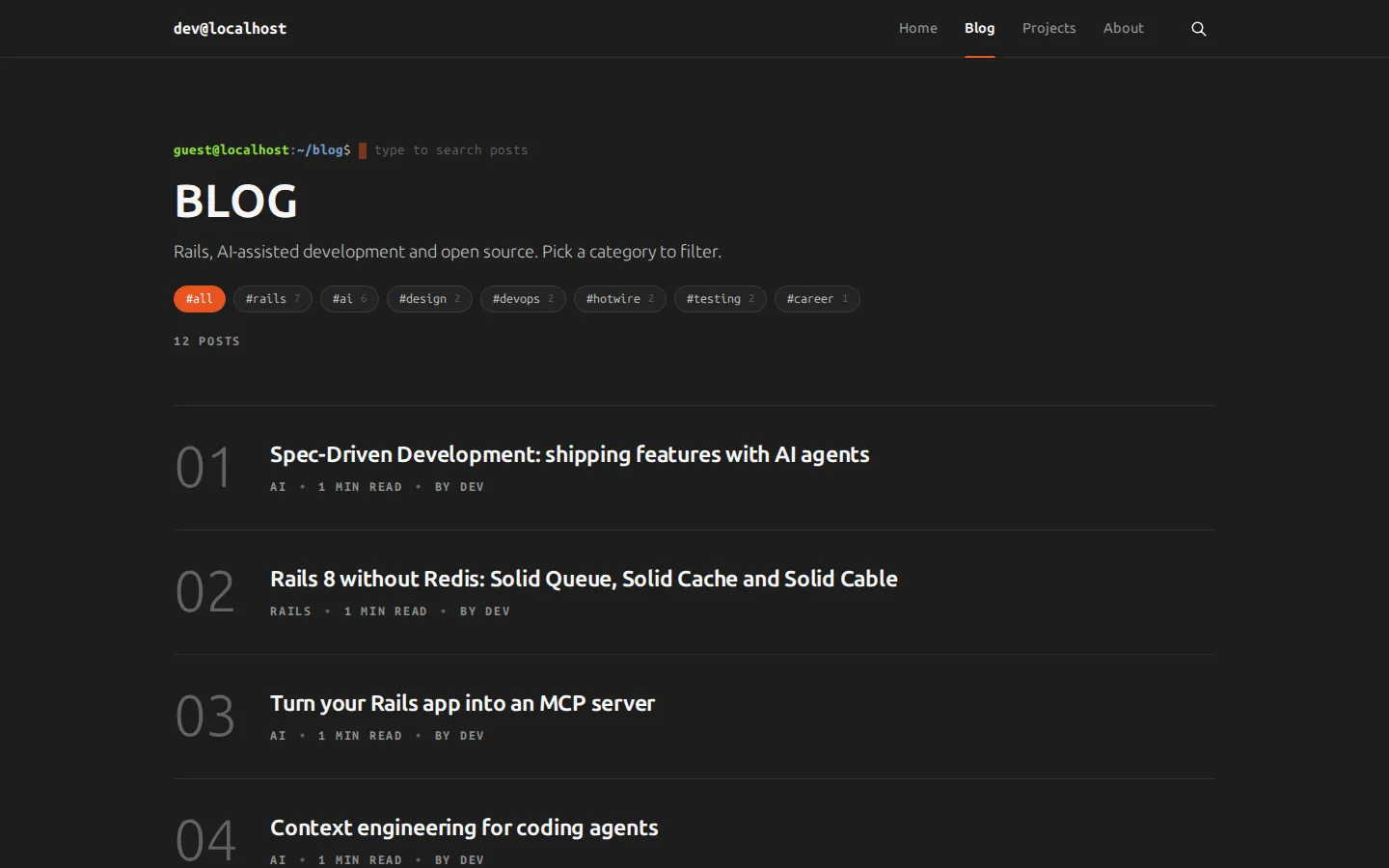This screenshot has height=868, width=1389.
Task: Open 'Turn your Rails app into an MCP server'
Action: (x=462, y=703)
